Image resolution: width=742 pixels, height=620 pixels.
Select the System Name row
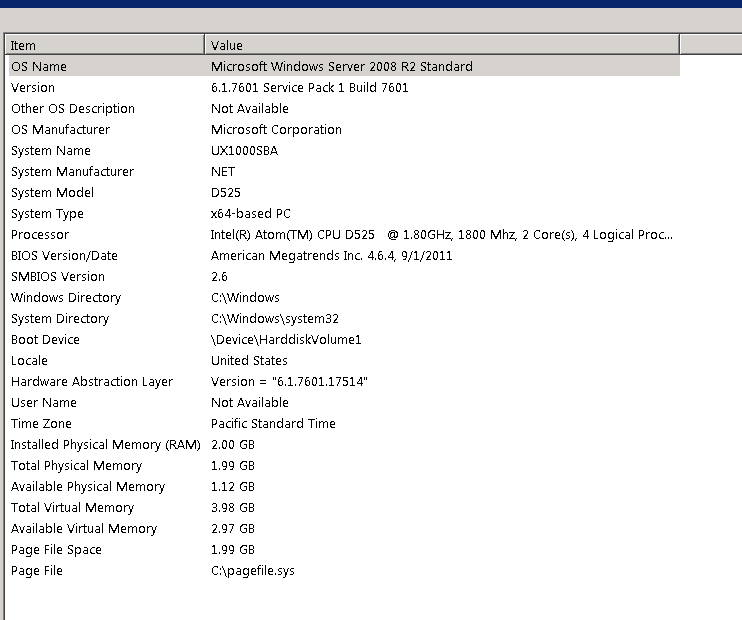pyautogui.click(x=50, y=151)
